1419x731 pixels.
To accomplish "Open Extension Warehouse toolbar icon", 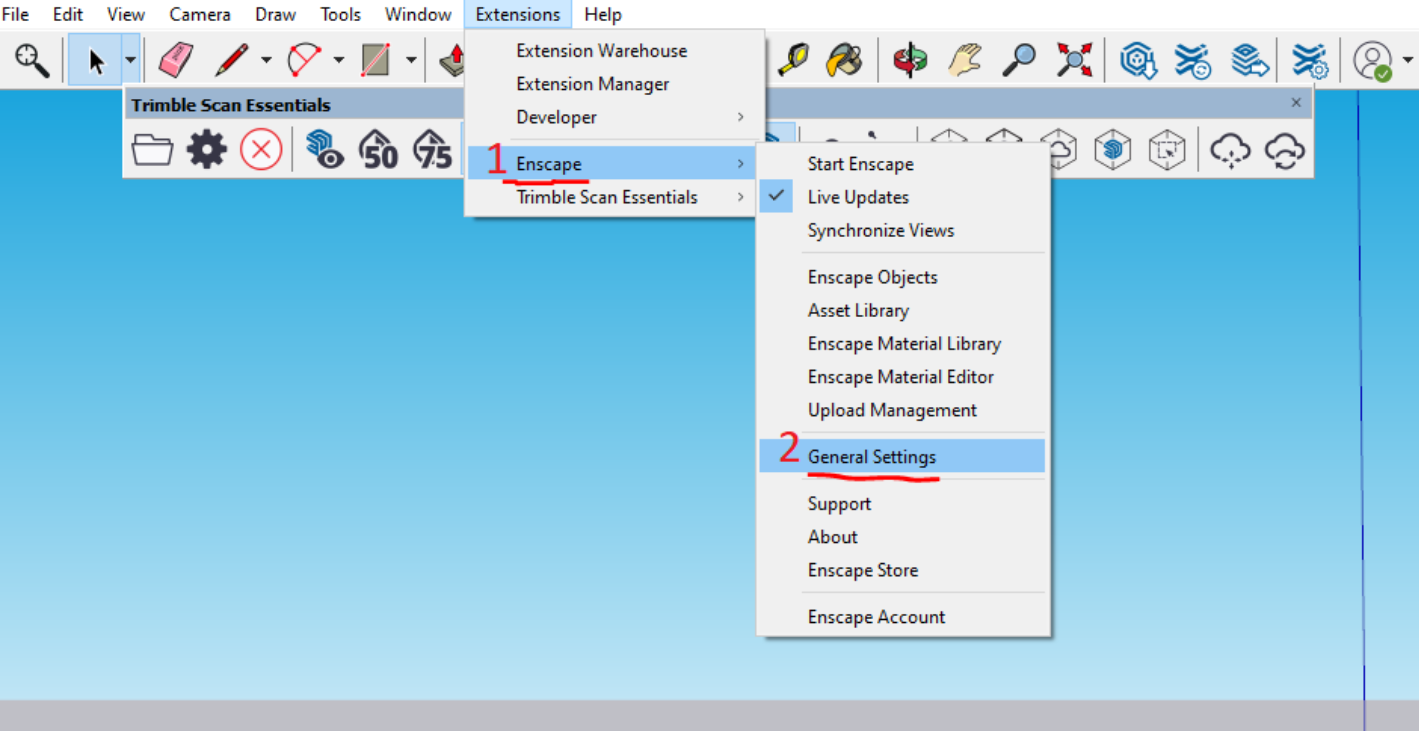I will (x=1193, y=60).
